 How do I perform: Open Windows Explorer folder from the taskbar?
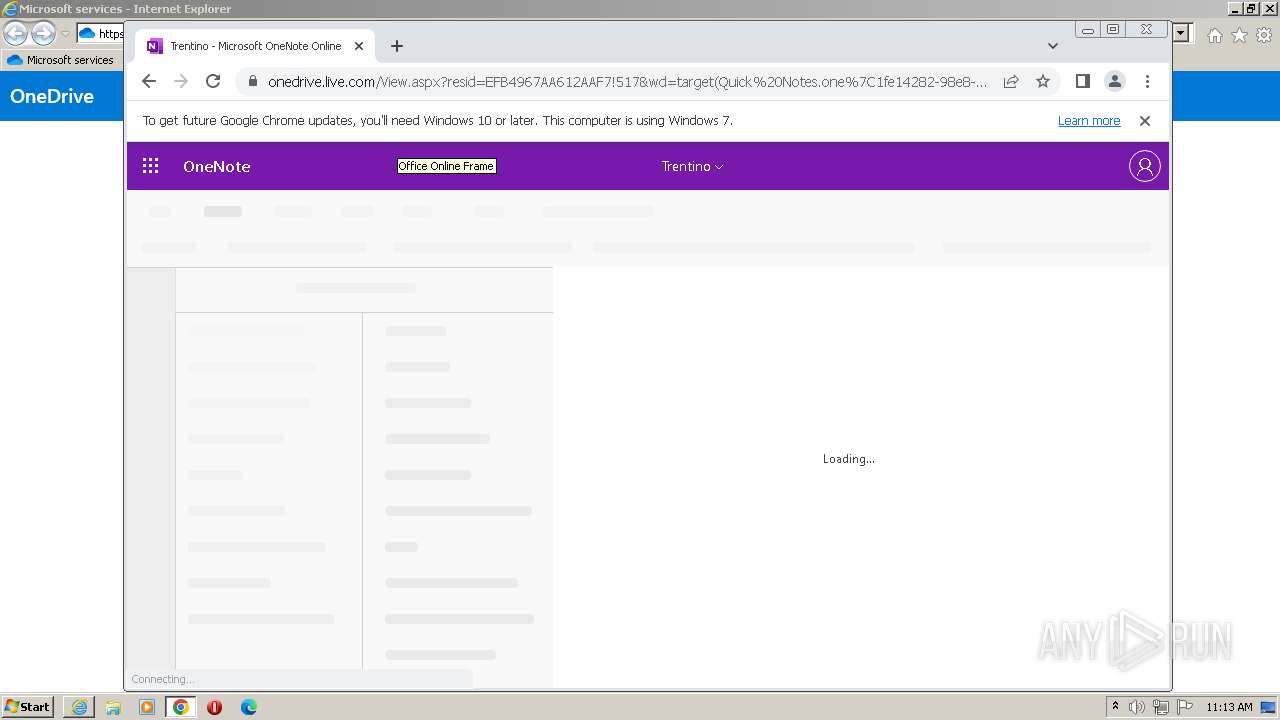click(x=113, y=707)
